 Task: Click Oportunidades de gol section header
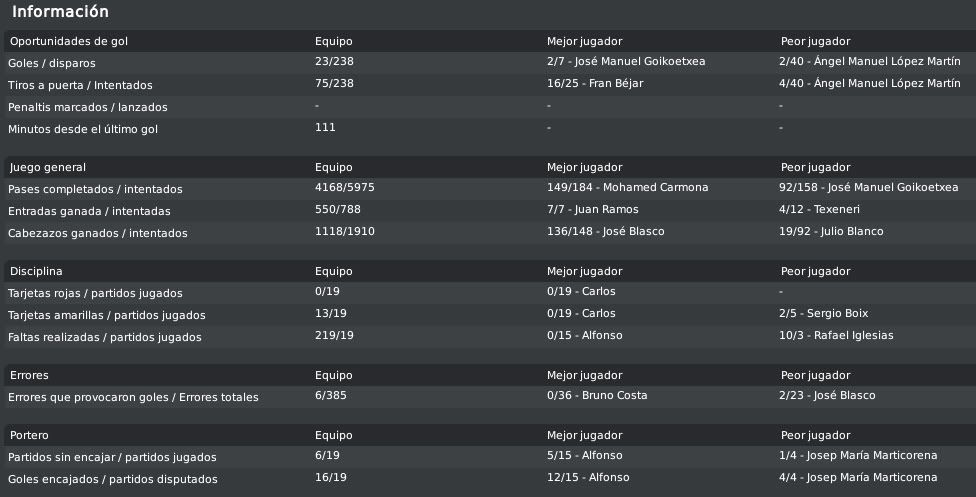pos(68,41)
